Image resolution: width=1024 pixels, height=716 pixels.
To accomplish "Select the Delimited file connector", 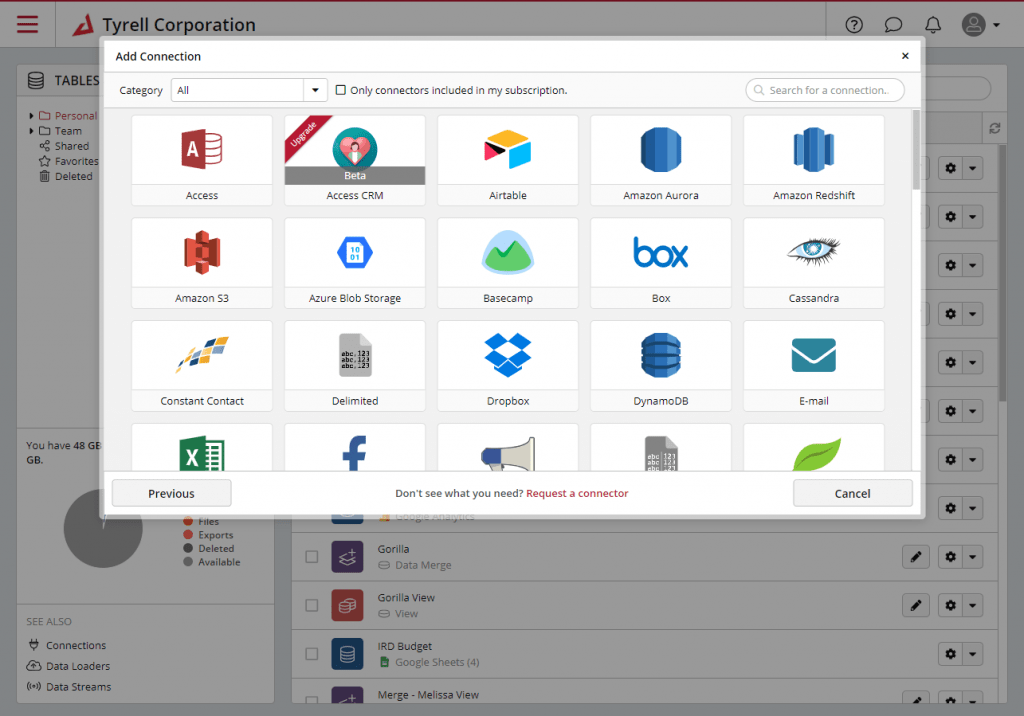I will (355, 366).
